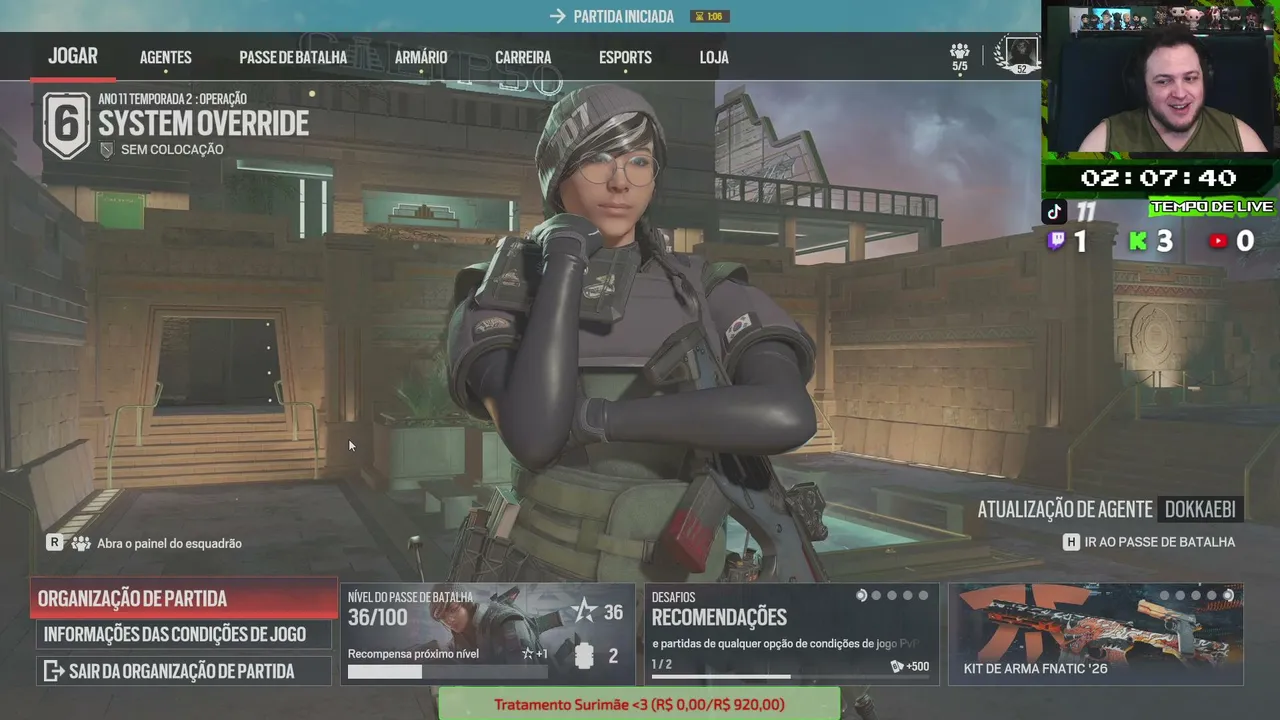Select the first carousel dot in Desafios card
Screen dimensions: 1280x720
(861, 596)
